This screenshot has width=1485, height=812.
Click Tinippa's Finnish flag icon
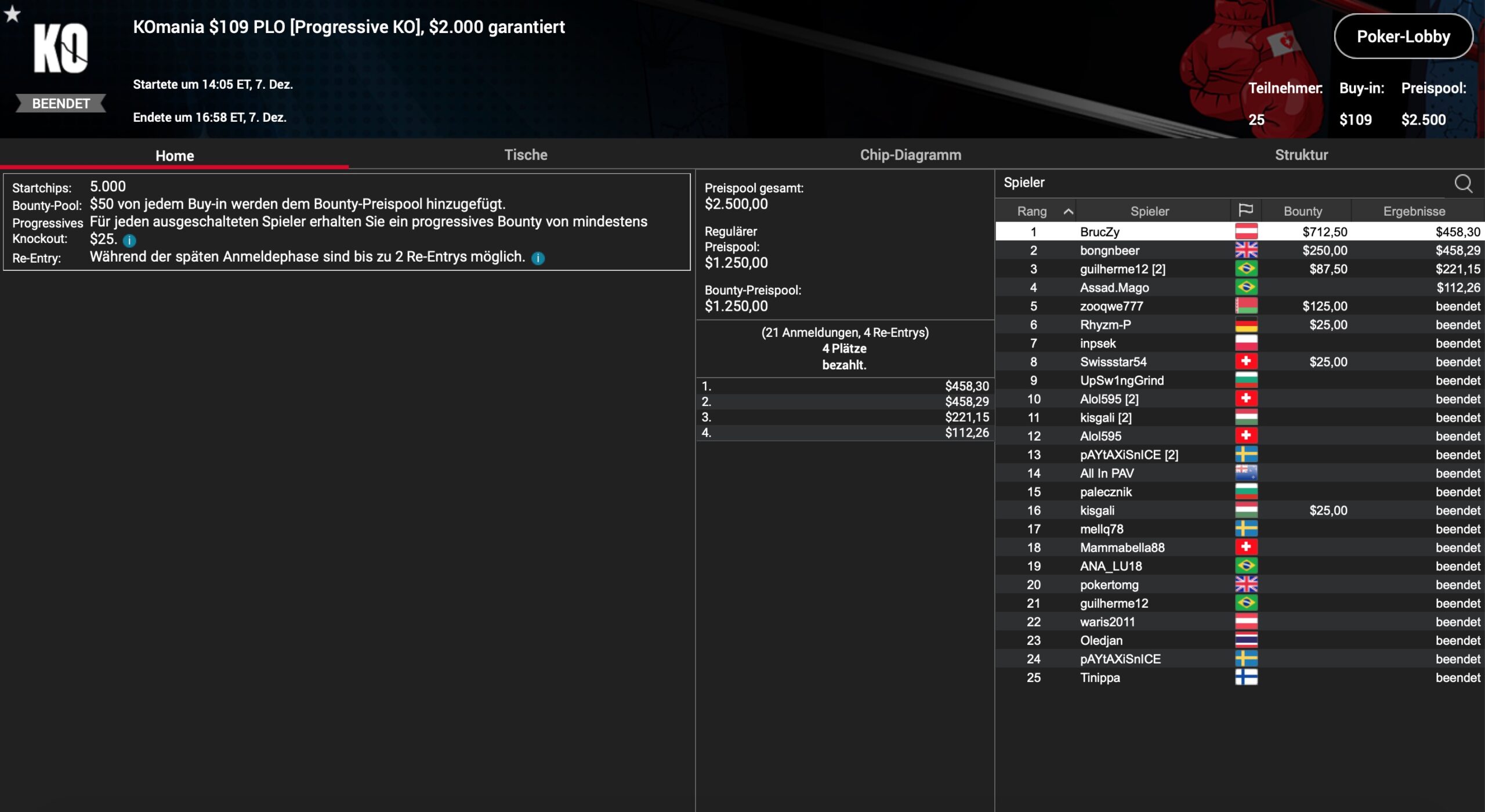1246,677
